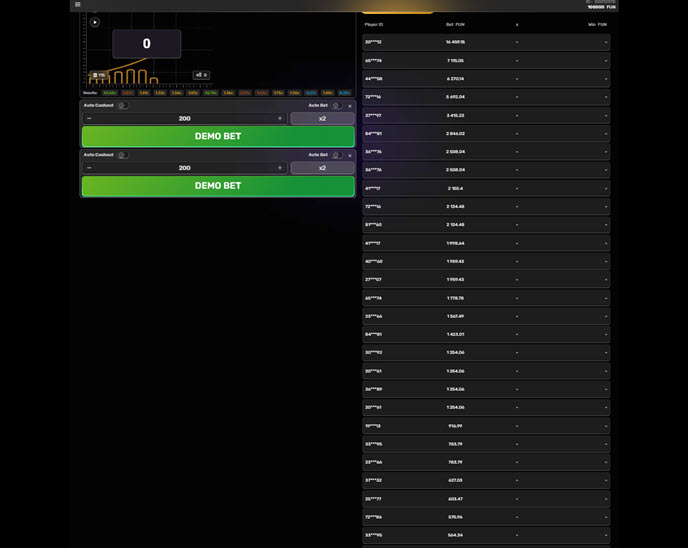Close the first bet panel
Viewport: 688px width, 548px height.
[350, 105]
